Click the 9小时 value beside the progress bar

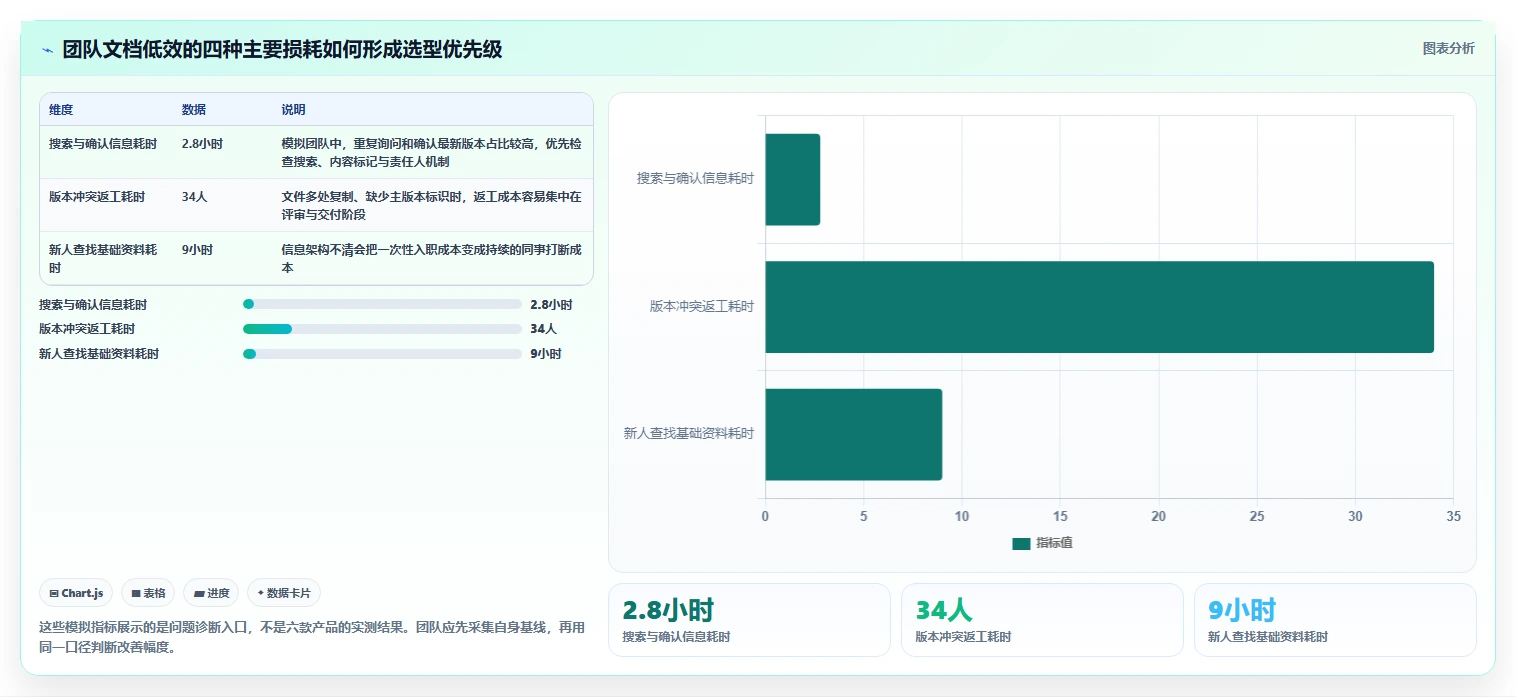546,354
